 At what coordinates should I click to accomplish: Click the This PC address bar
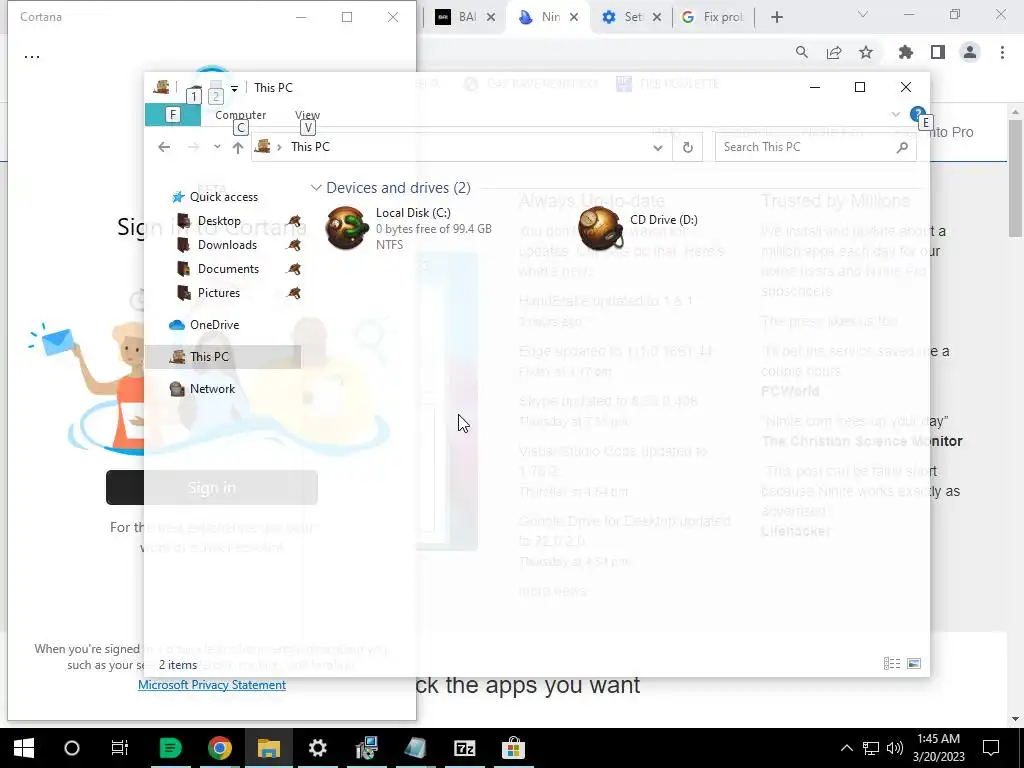tap(461, 147)
